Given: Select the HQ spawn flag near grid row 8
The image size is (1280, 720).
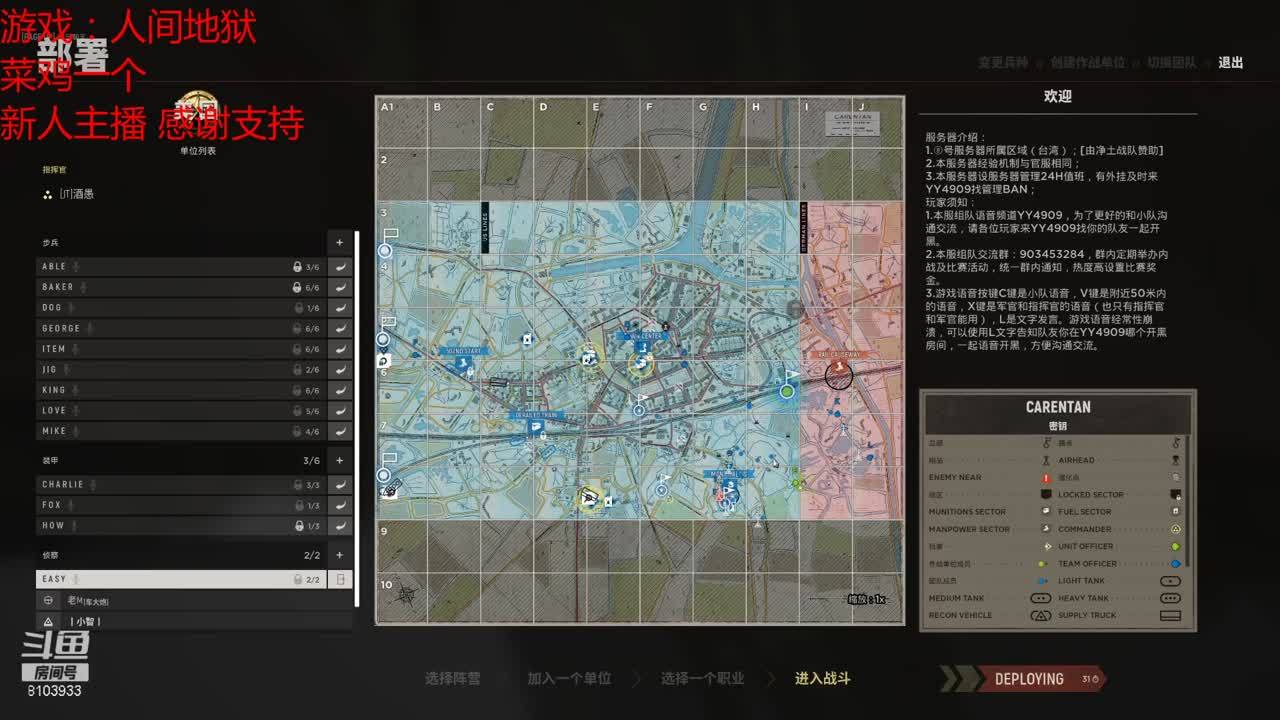Looking at the screenshot, I should pyautogui.click(x=386, y=468).
